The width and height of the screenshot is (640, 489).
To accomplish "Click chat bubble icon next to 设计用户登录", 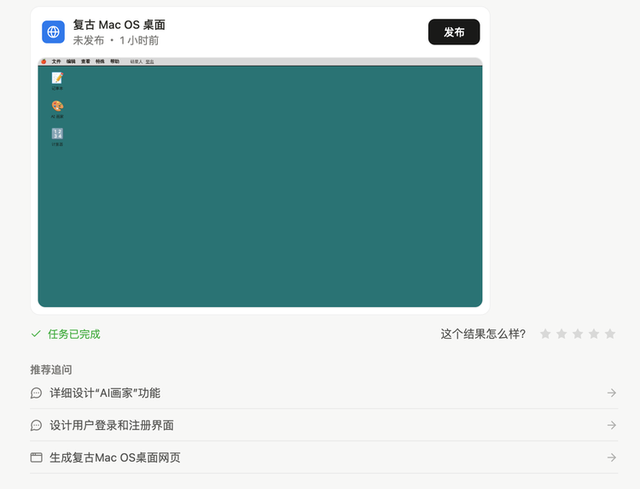I will click(x=36, y=425).
